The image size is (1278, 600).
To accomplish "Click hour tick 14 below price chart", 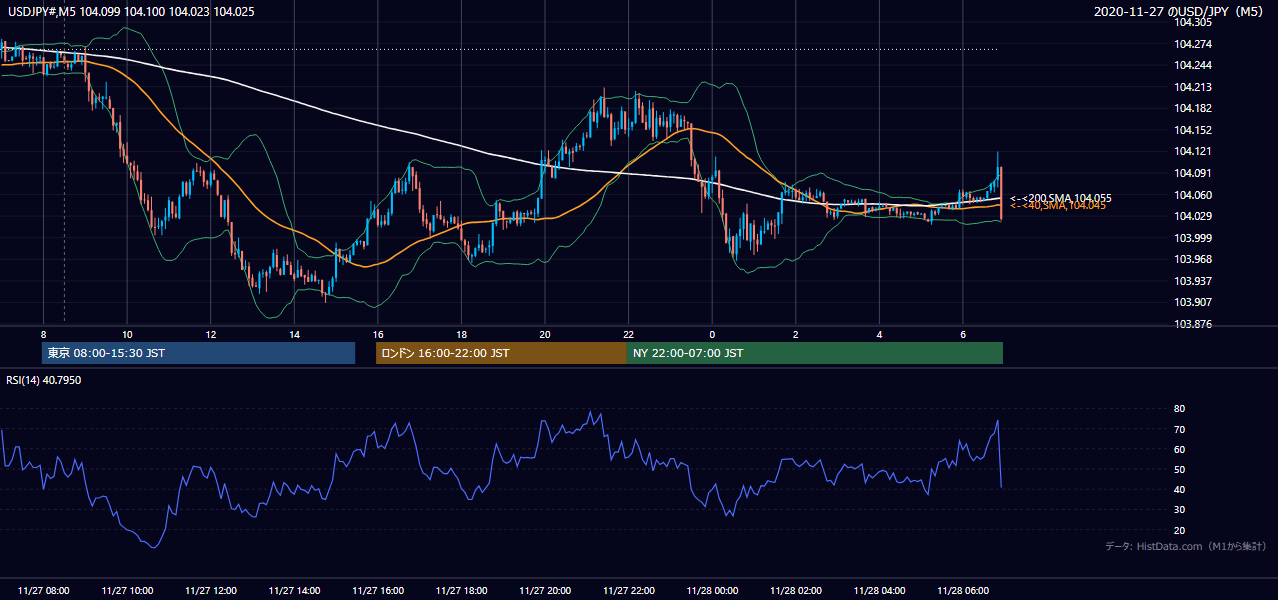I will click(294, 334).
